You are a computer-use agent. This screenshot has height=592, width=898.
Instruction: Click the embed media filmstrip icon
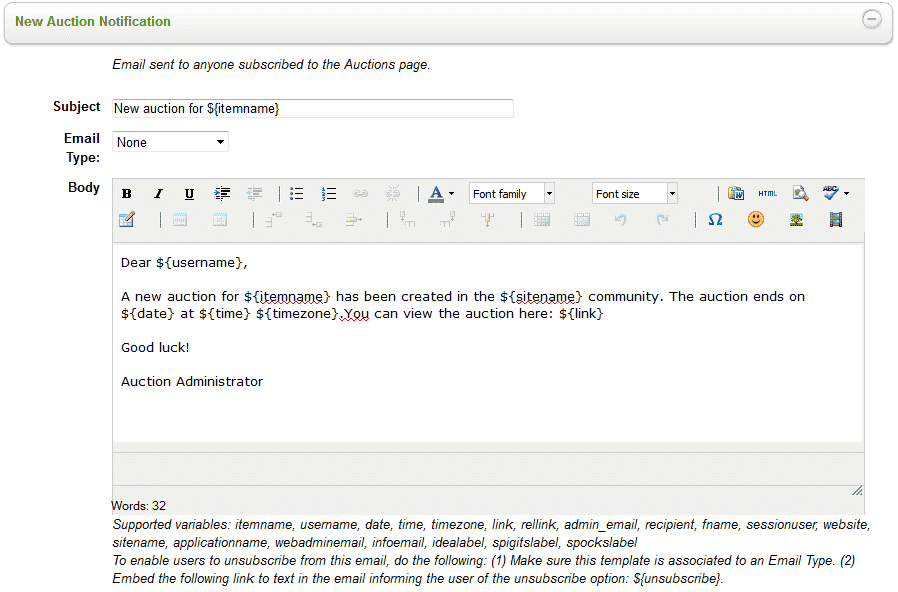coord(836,220)
